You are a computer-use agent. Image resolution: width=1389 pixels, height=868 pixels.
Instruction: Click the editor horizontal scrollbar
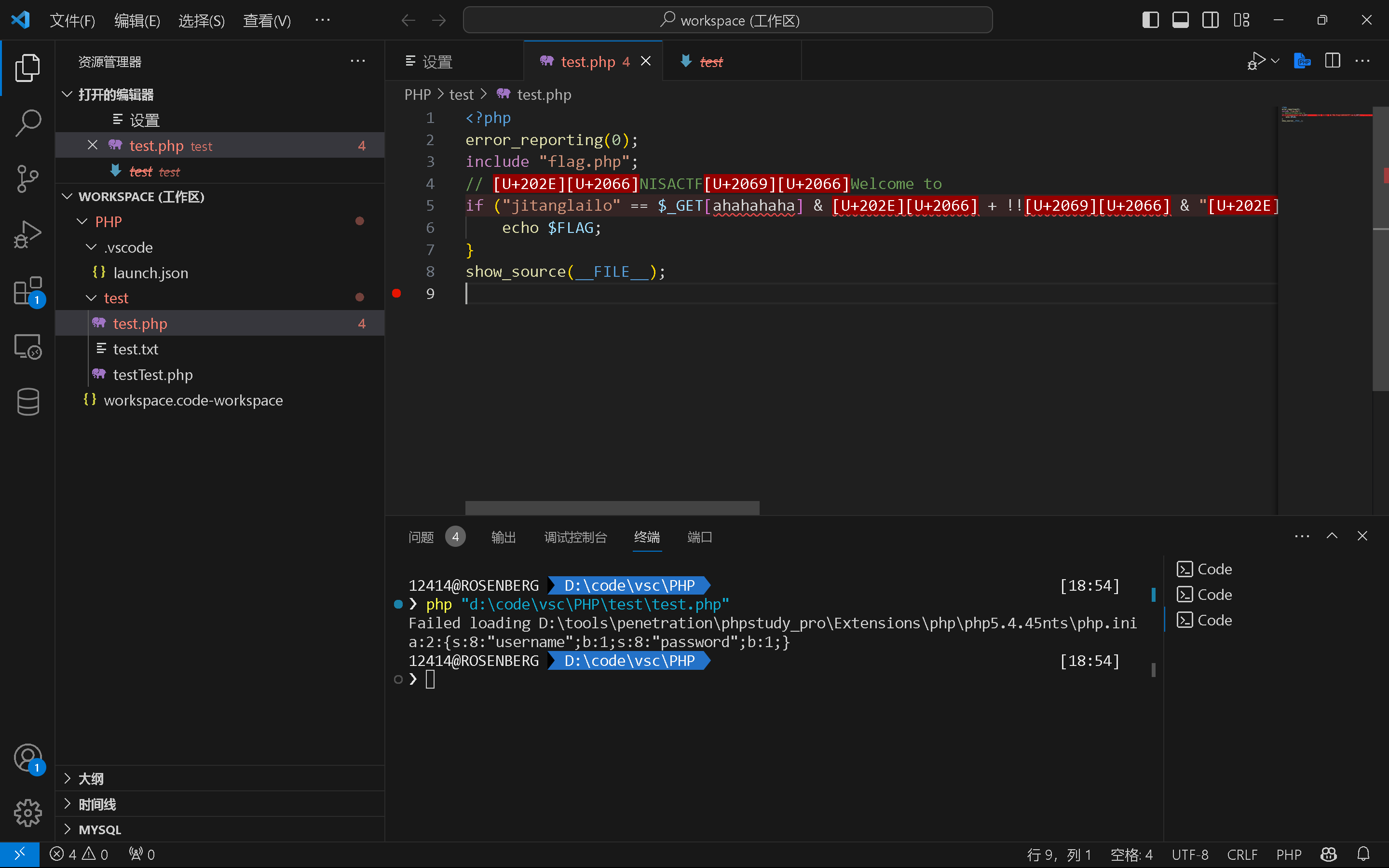(612, 507)
